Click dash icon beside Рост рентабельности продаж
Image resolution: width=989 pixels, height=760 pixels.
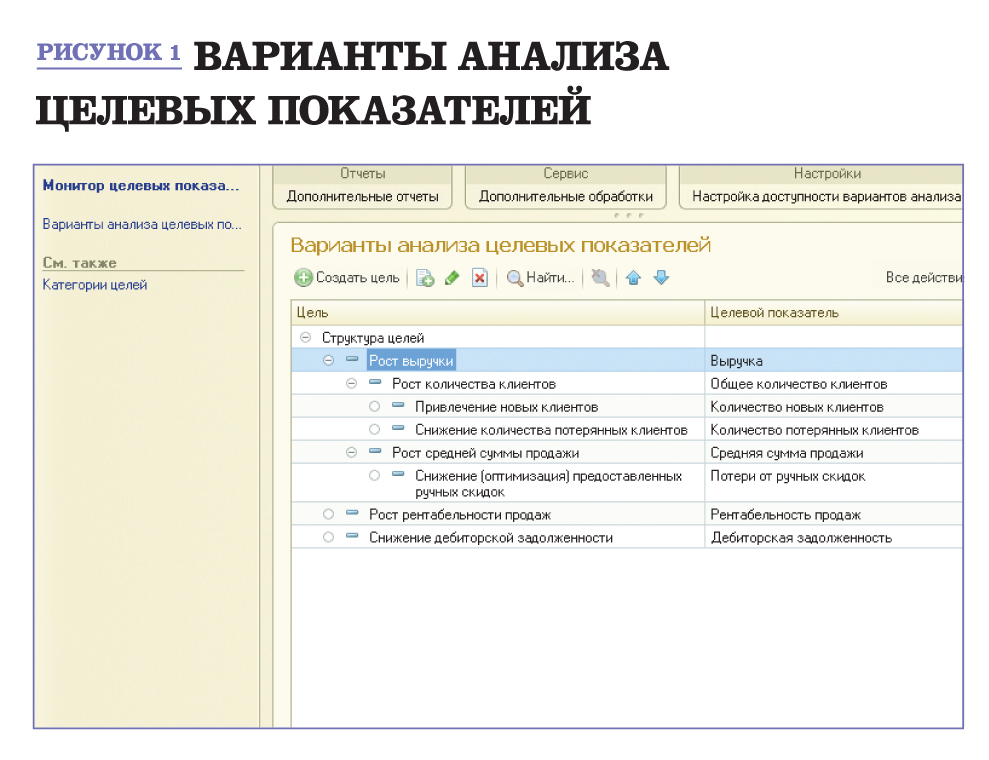point(352,513)
